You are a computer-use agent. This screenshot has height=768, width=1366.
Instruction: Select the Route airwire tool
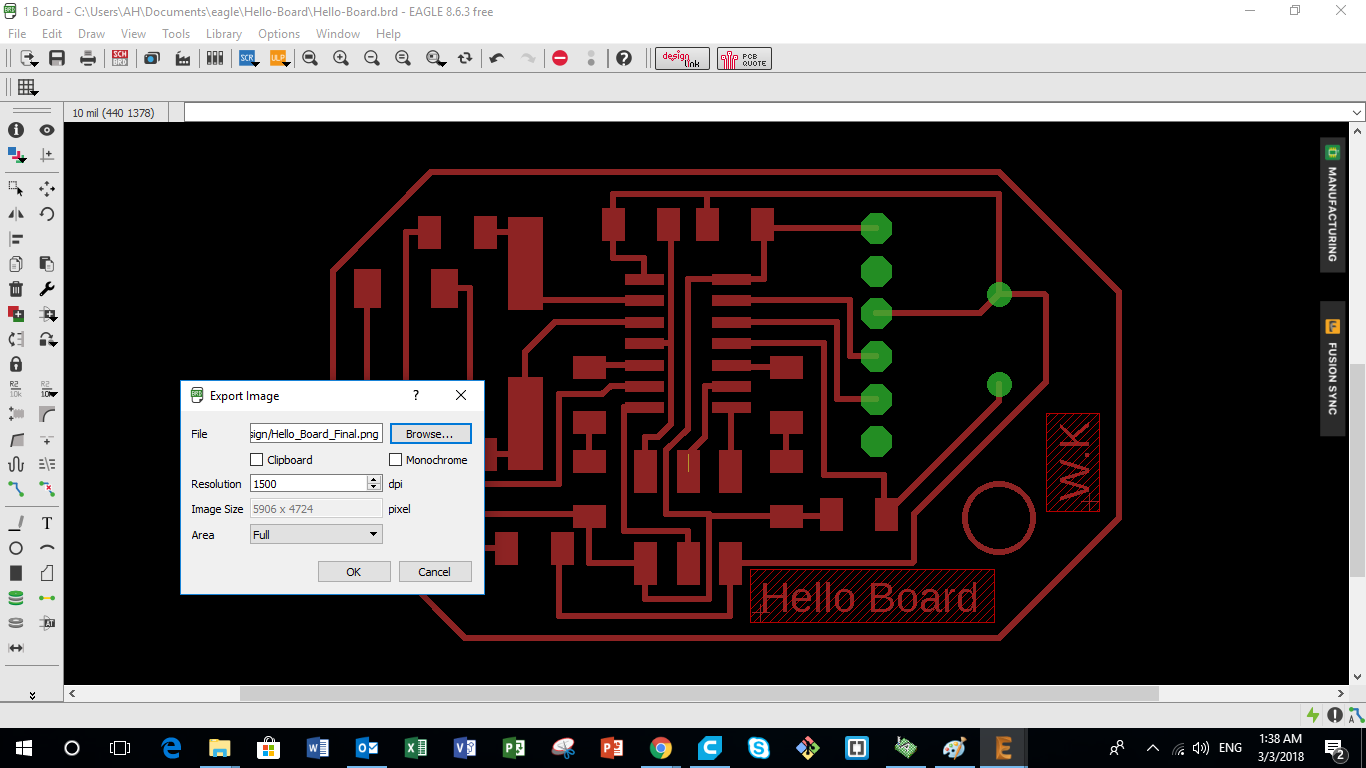[x=16, y=489]
